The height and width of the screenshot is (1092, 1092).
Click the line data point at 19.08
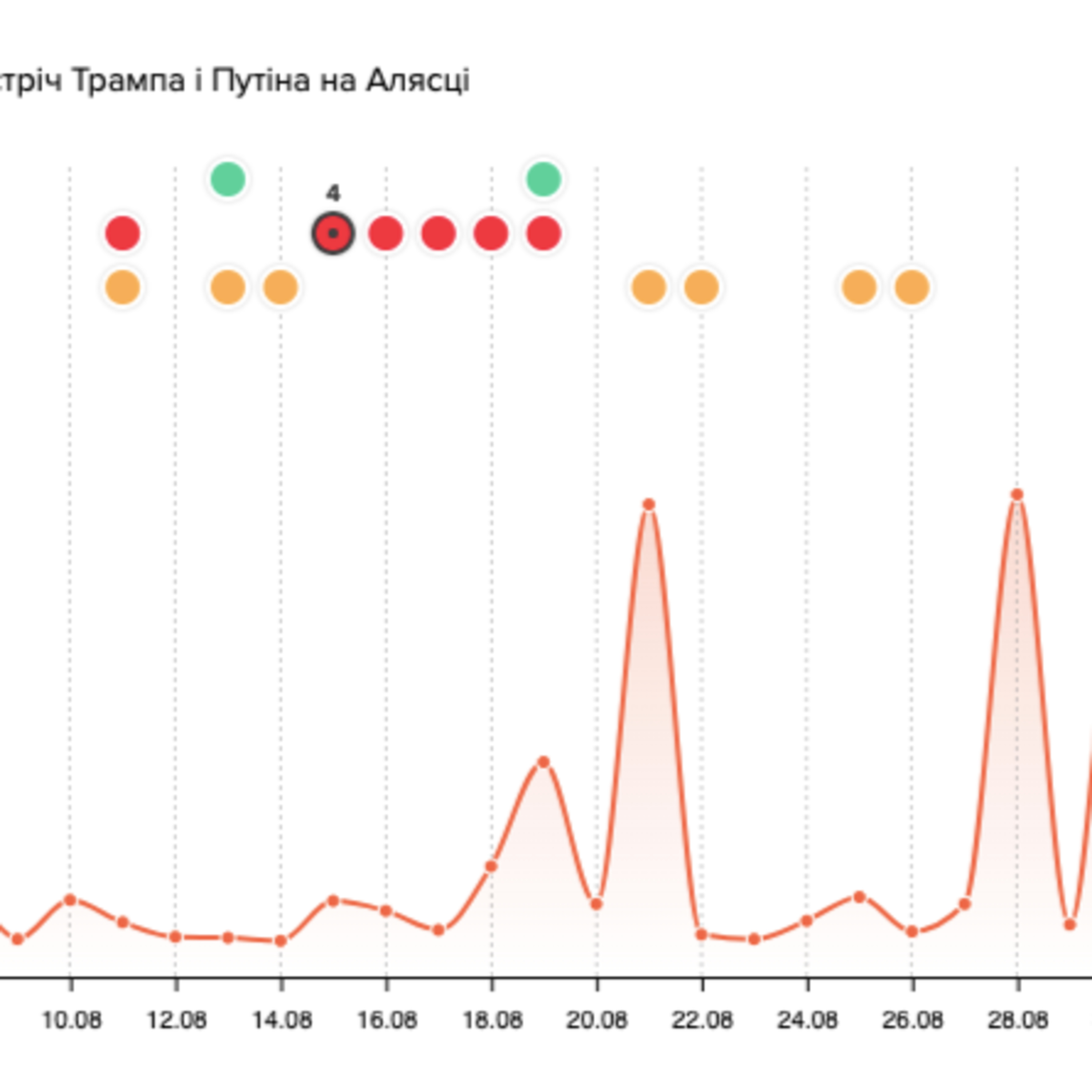(544, 762)
